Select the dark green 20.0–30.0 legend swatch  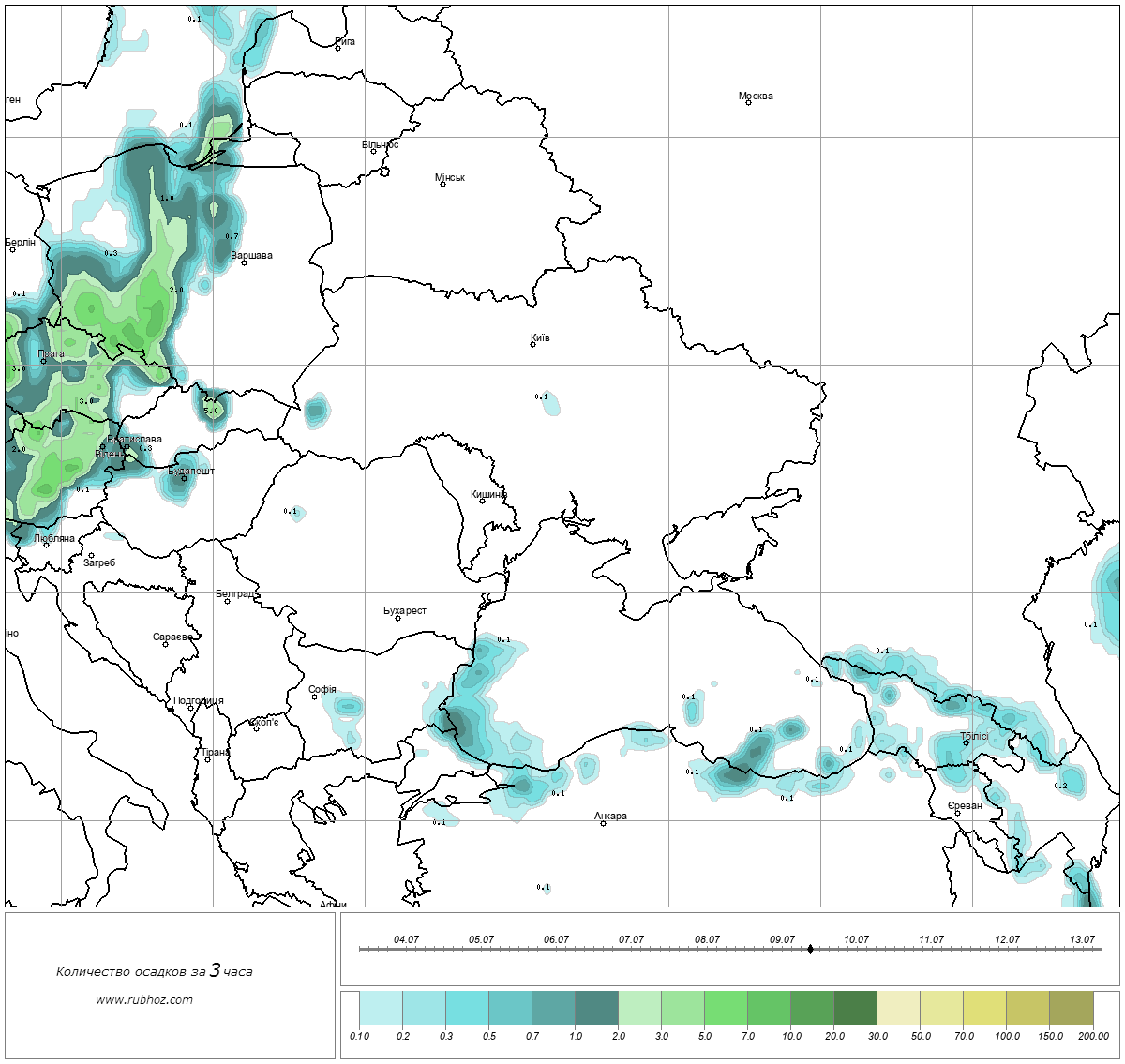(855, 1010)
